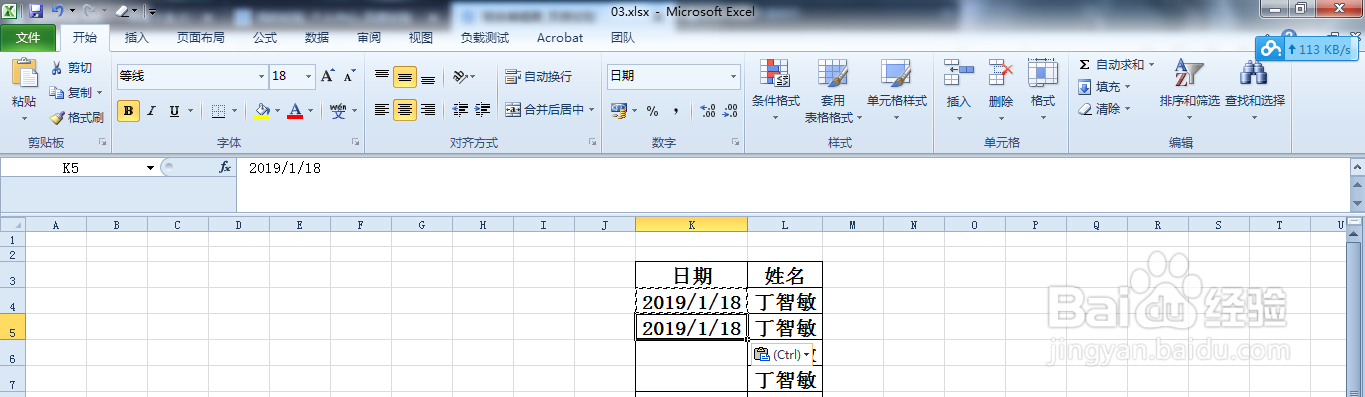This screenshot has width=1365, height=397.
Task: Switch to Formulas (公式) tab
Action: (265, 38)
